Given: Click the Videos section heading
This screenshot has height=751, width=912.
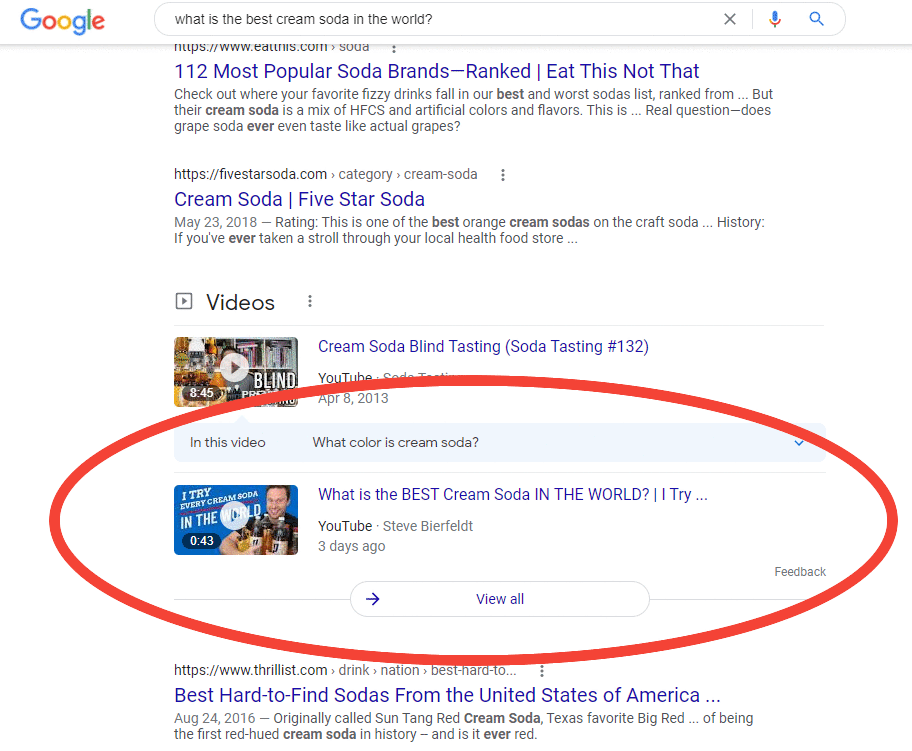Looking at the screenshot, I should [x=240, y=302].
